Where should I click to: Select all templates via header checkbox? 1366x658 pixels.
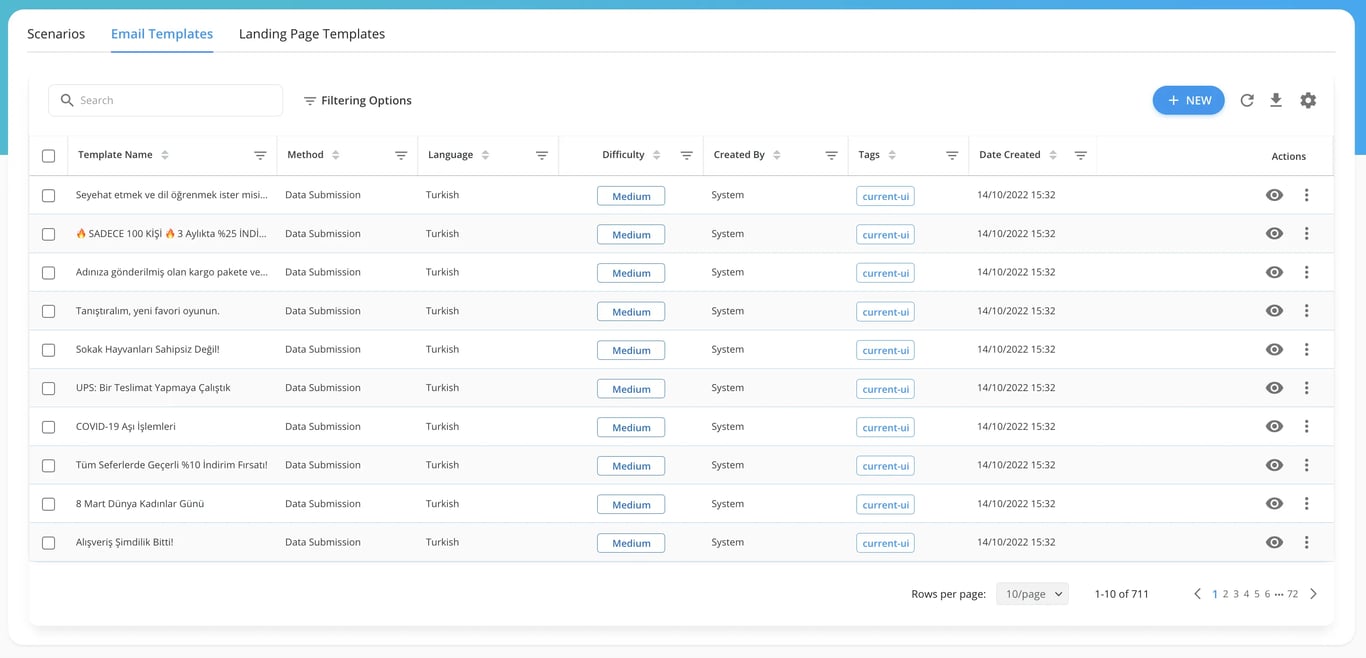point(48,155)
